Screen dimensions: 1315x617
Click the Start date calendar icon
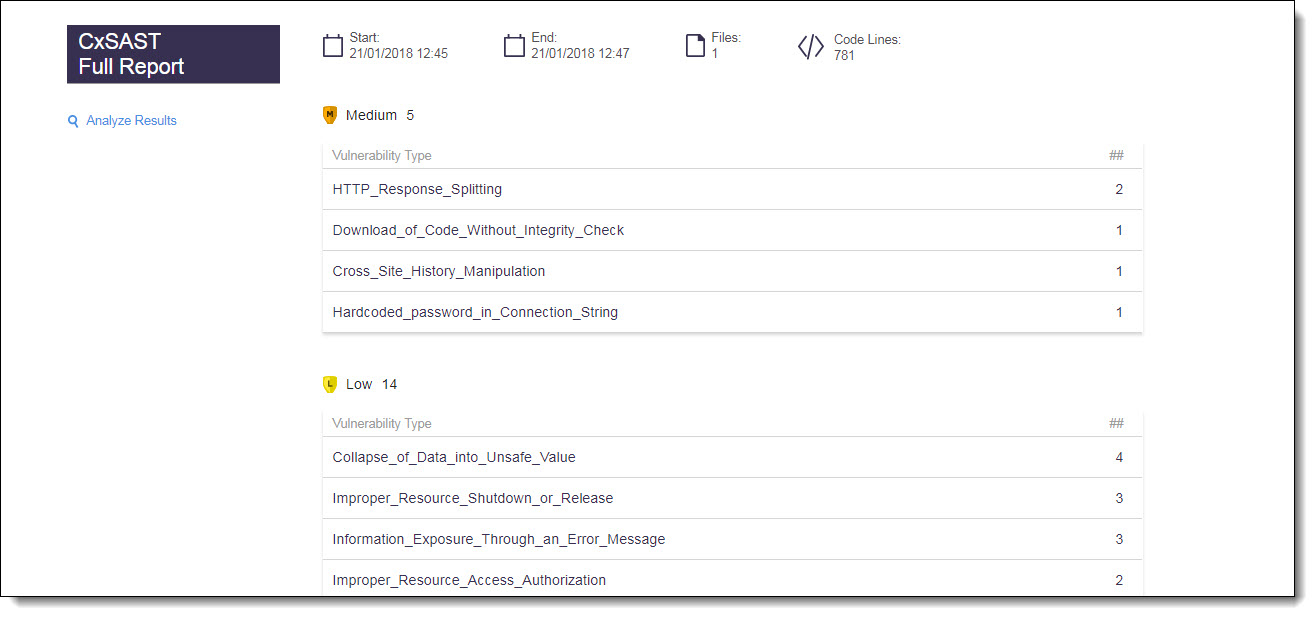coord(333,46)
